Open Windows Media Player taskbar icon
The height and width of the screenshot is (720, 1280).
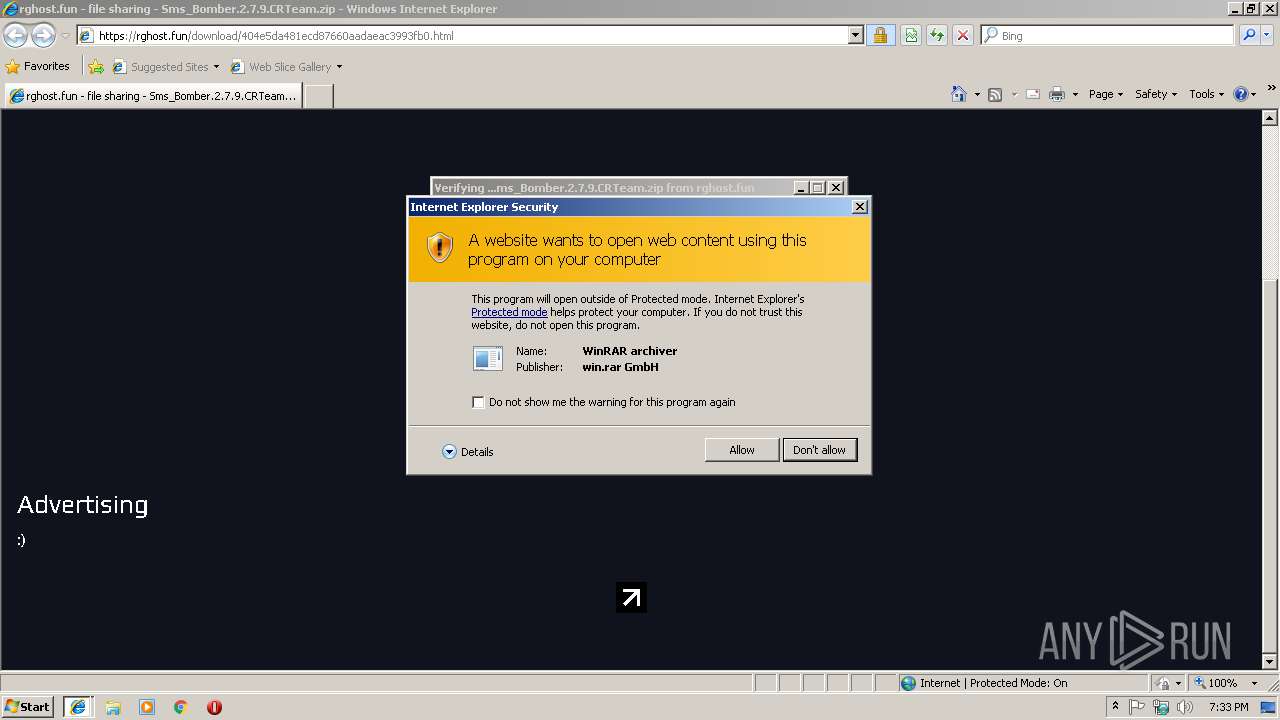(x=147, y=707)
